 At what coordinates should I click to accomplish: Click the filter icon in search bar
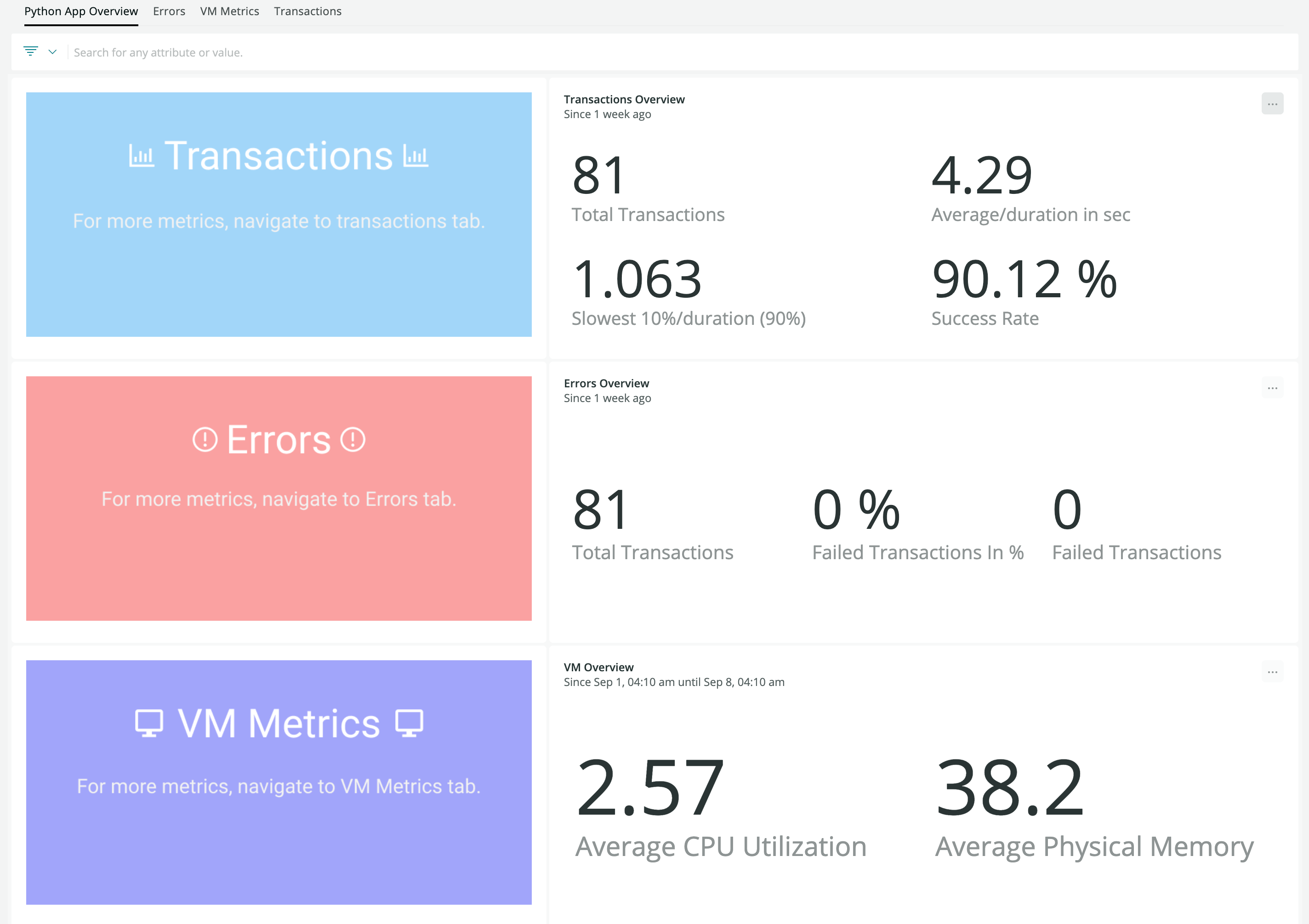[x=31, y=51]
